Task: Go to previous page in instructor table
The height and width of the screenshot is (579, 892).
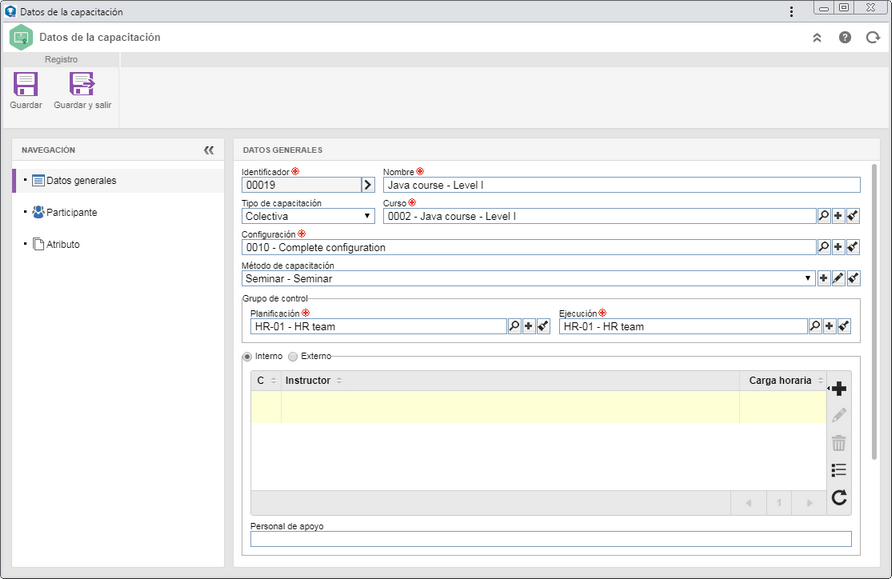Action: [x=748, y=503]
